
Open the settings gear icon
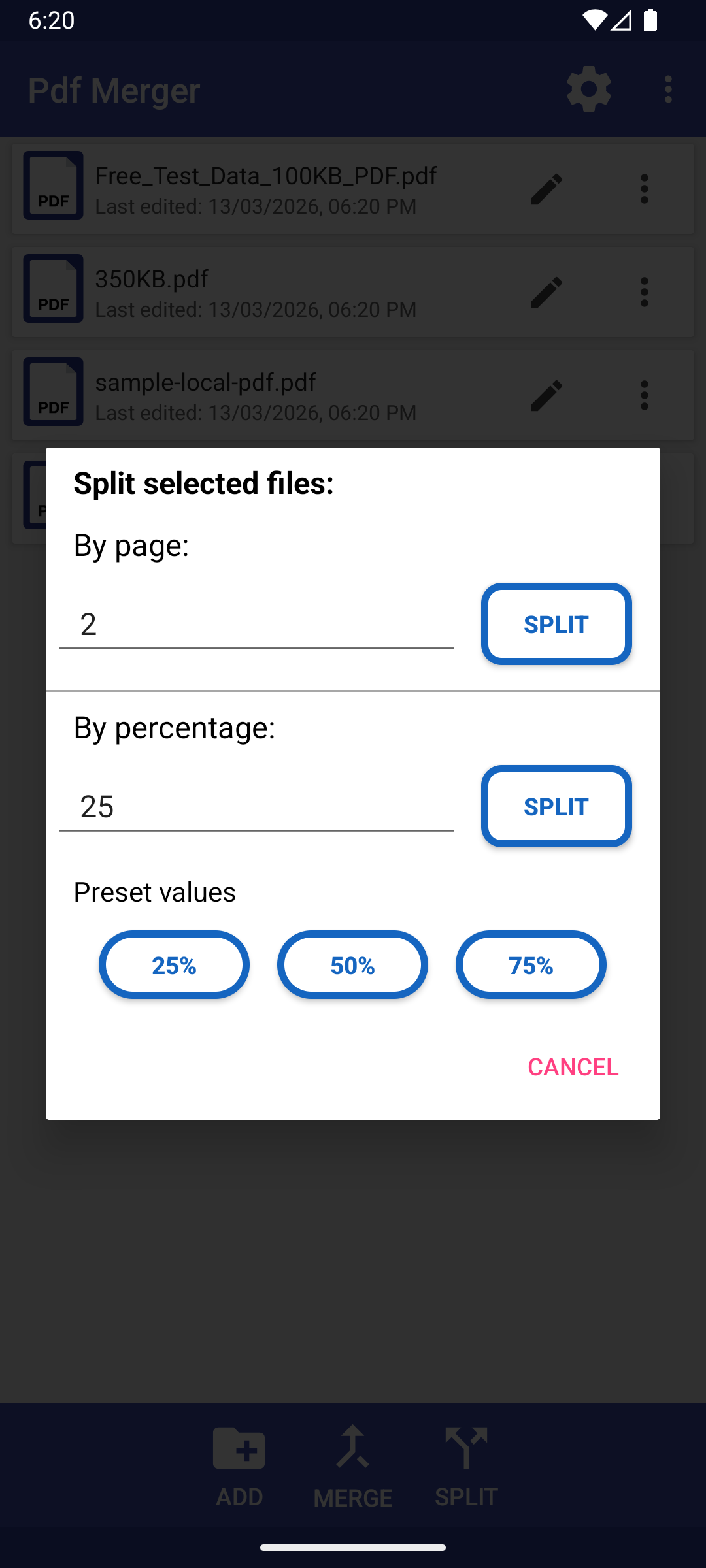(x=588, y=89)
